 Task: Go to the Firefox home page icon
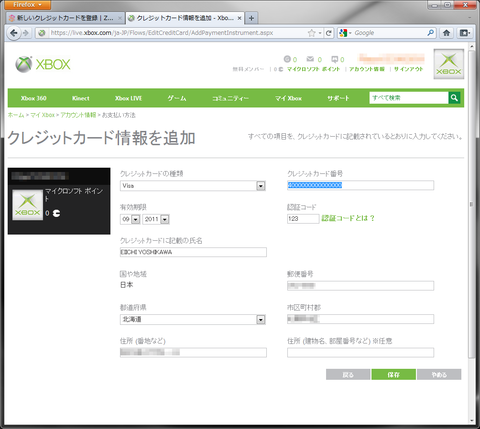click(446, 33)
